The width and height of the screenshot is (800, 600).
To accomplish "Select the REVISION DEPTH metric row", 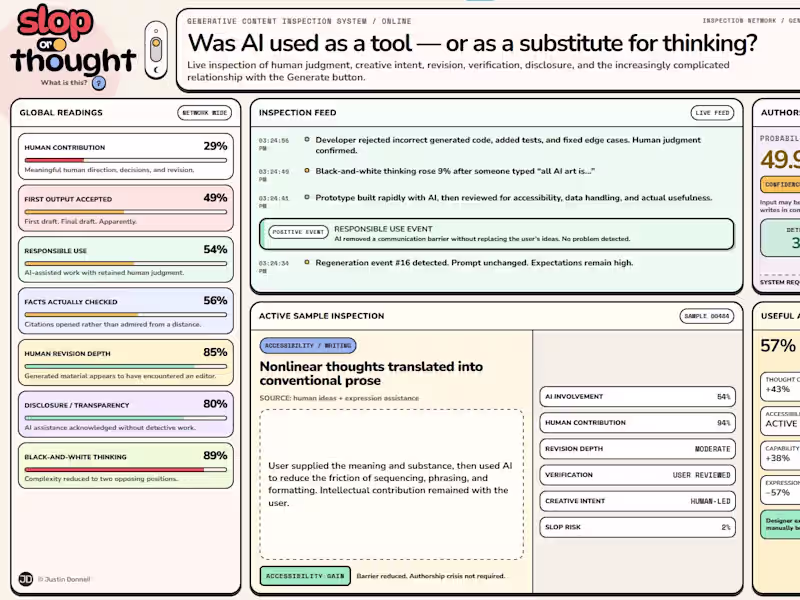I will click(637, 449).
